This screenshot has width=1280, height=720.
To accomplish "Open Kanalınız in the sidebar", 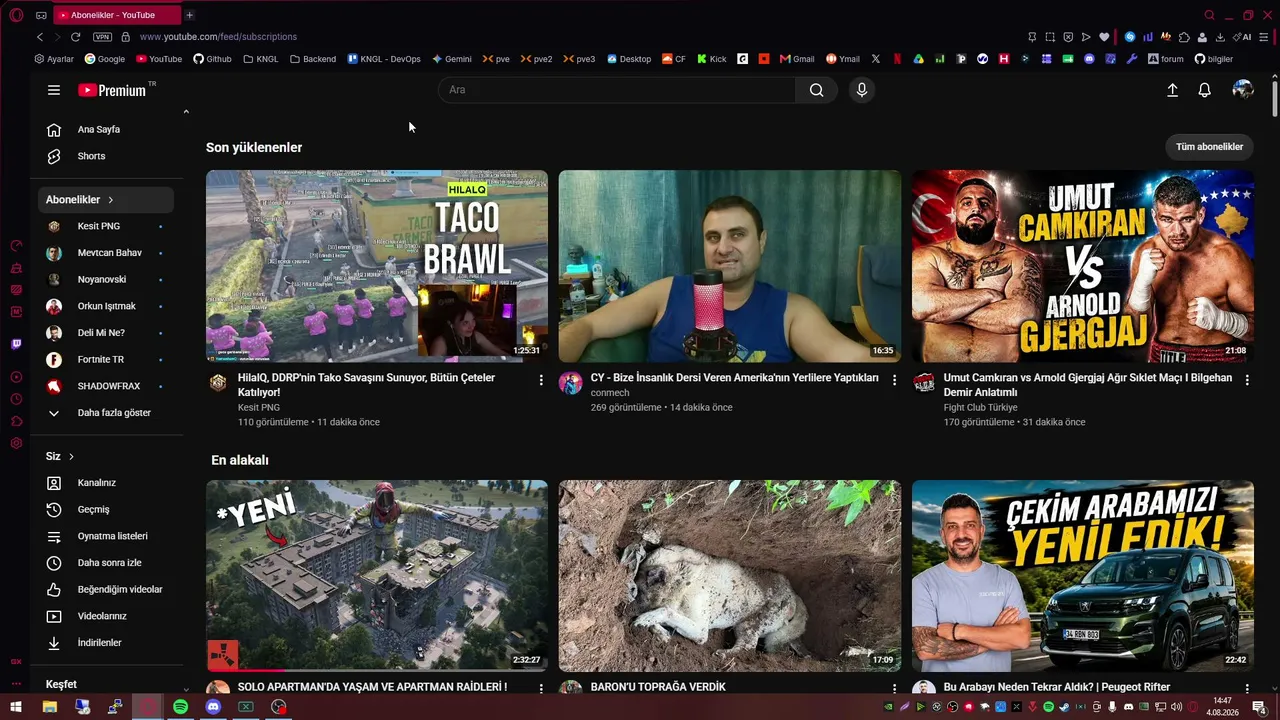I will 108,483.
